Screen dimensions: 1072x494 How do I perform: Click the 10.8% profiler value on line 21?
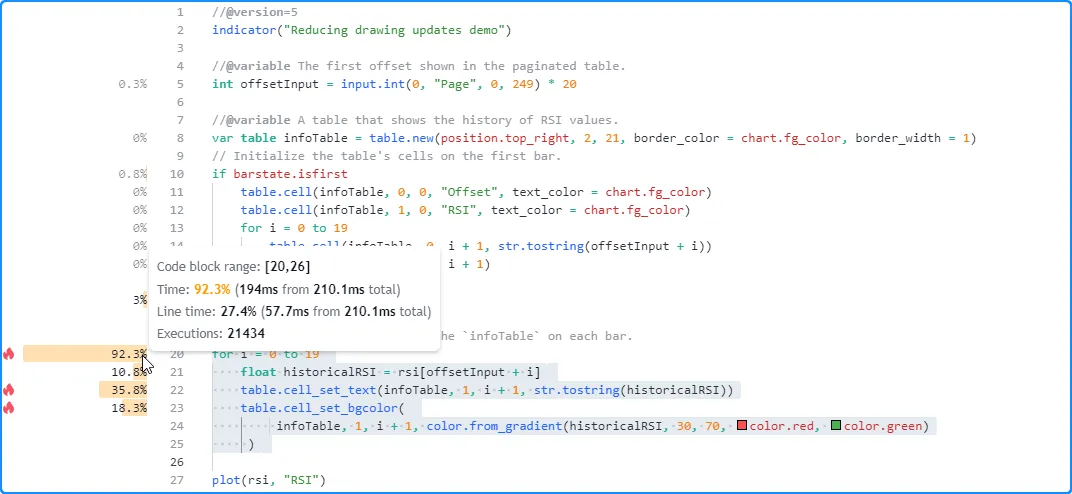(129, 372)
